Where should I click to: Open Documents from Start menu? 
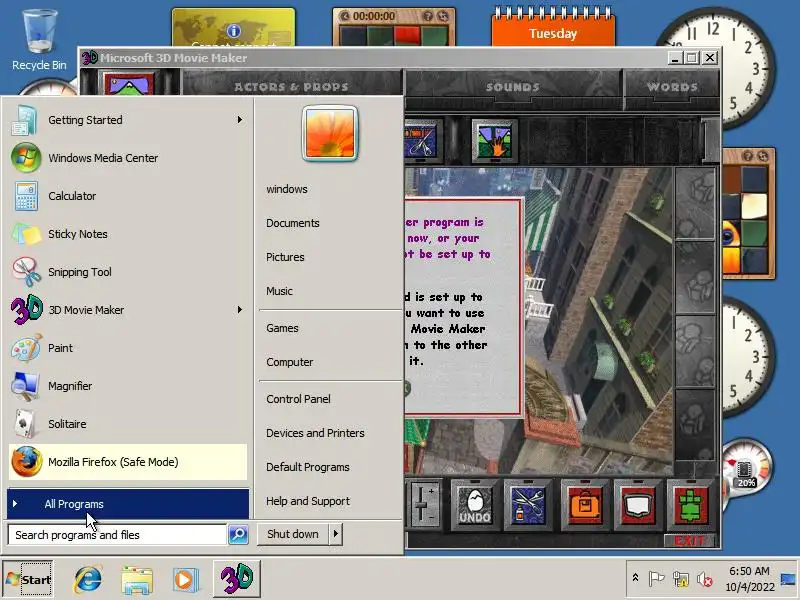point(293,223)
